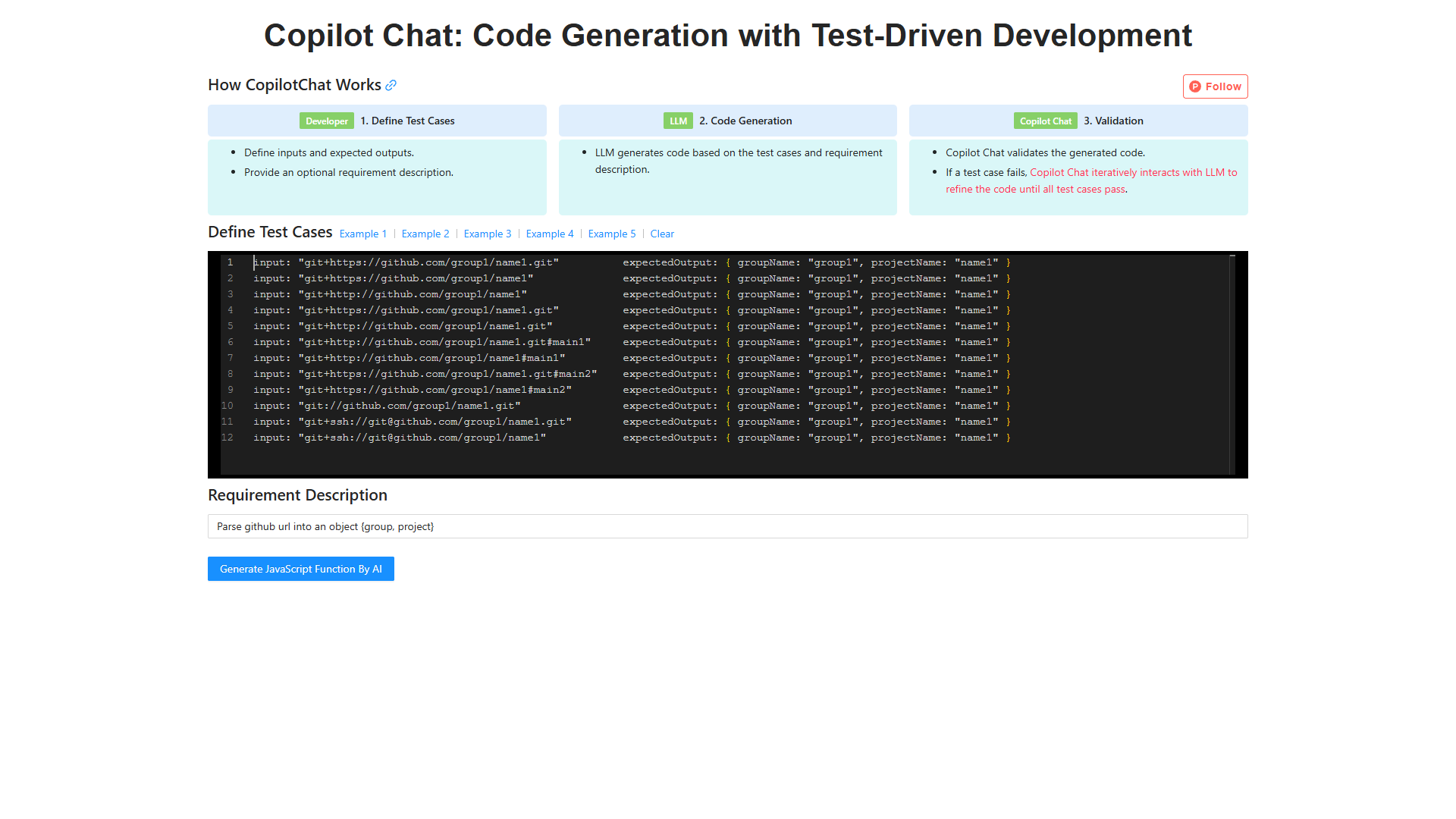1456x819 pixels.
Task: Load Example 4 test cases
Action: [550, 234]
